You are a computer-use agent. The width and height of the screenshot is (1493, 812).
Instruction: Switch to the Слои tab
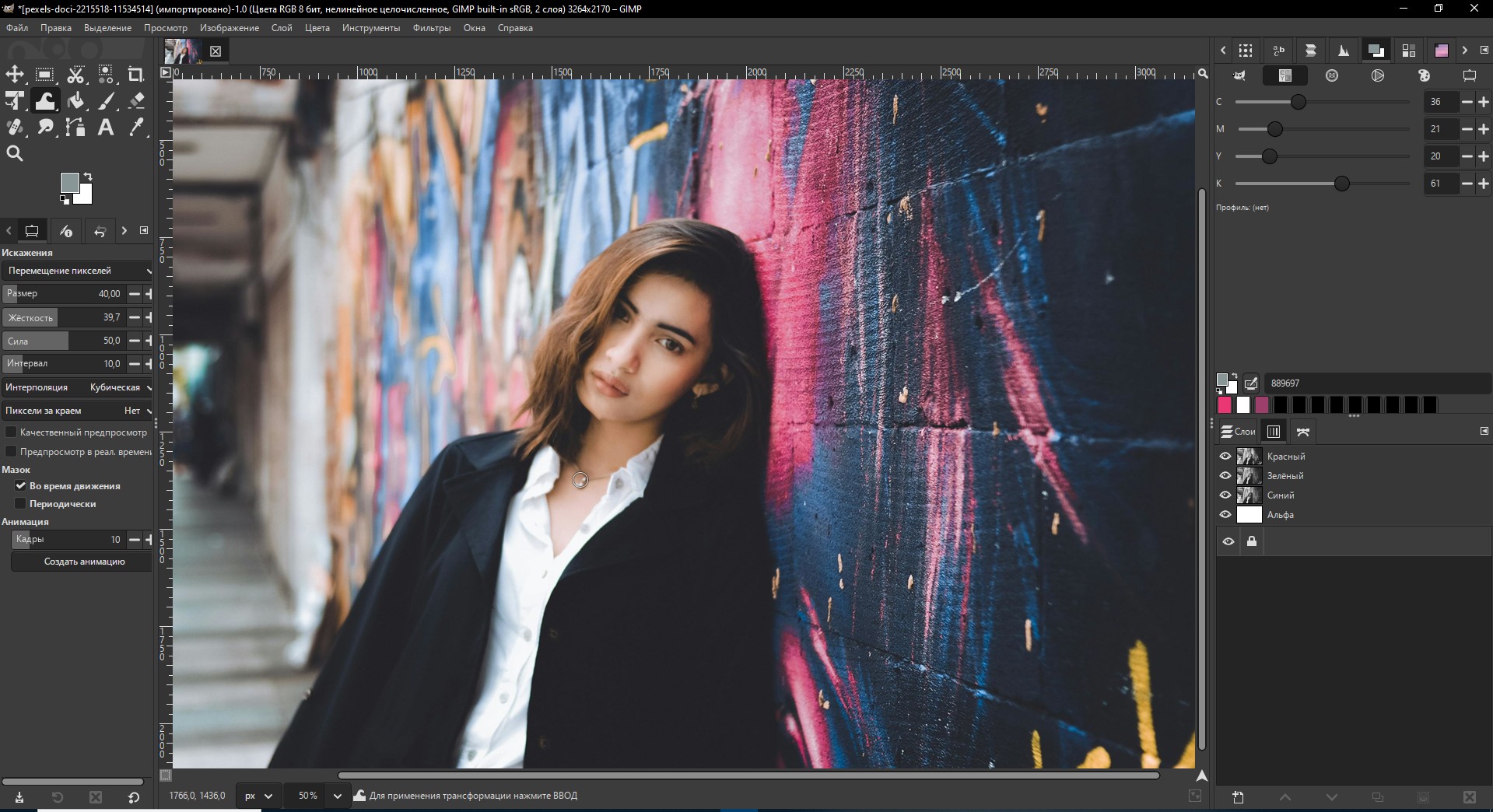point(1237,432)
